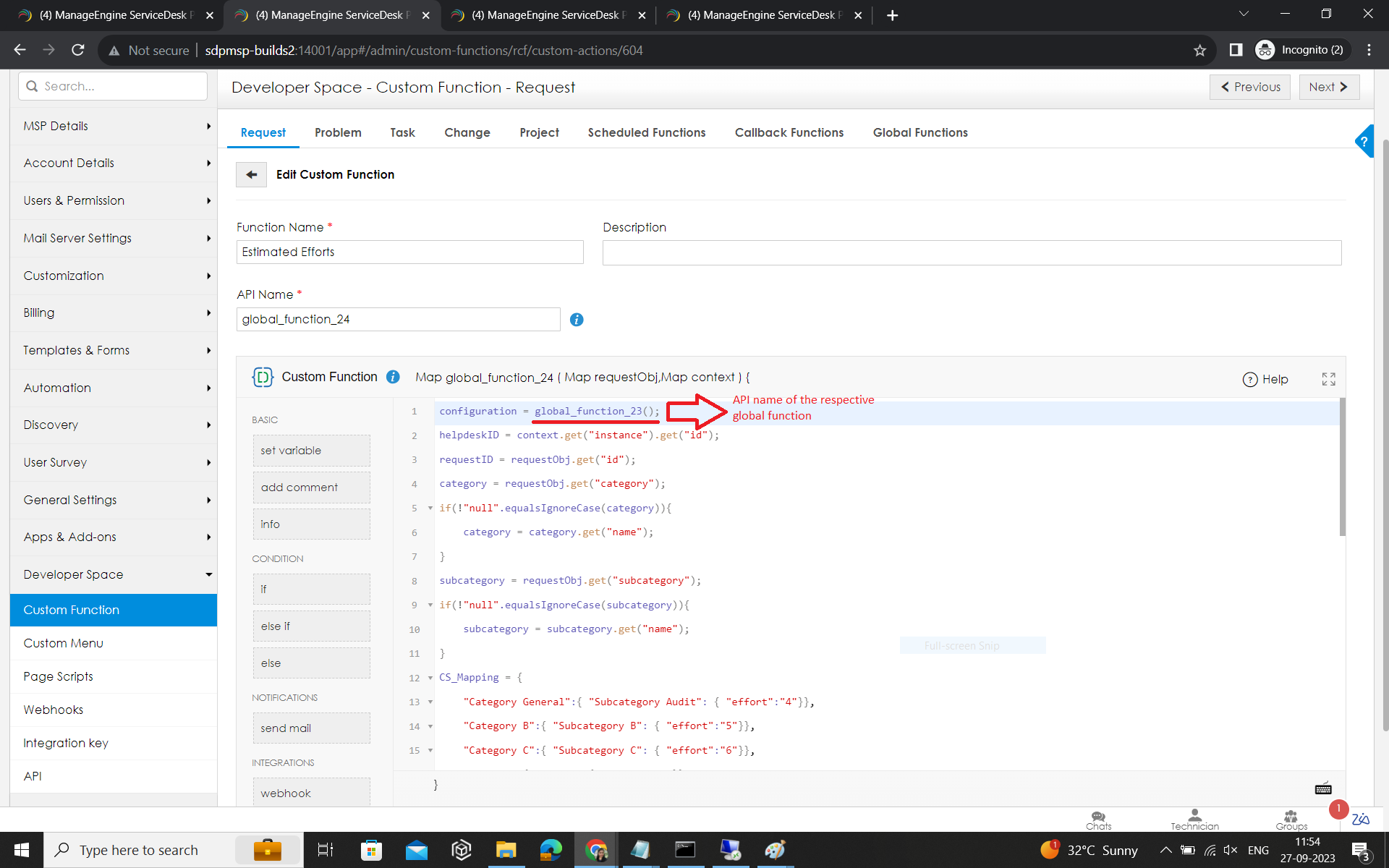Collapse the CS_Mapping block at line 12
The width and height of the screenshot is (1389, 868).
point(430,678)
